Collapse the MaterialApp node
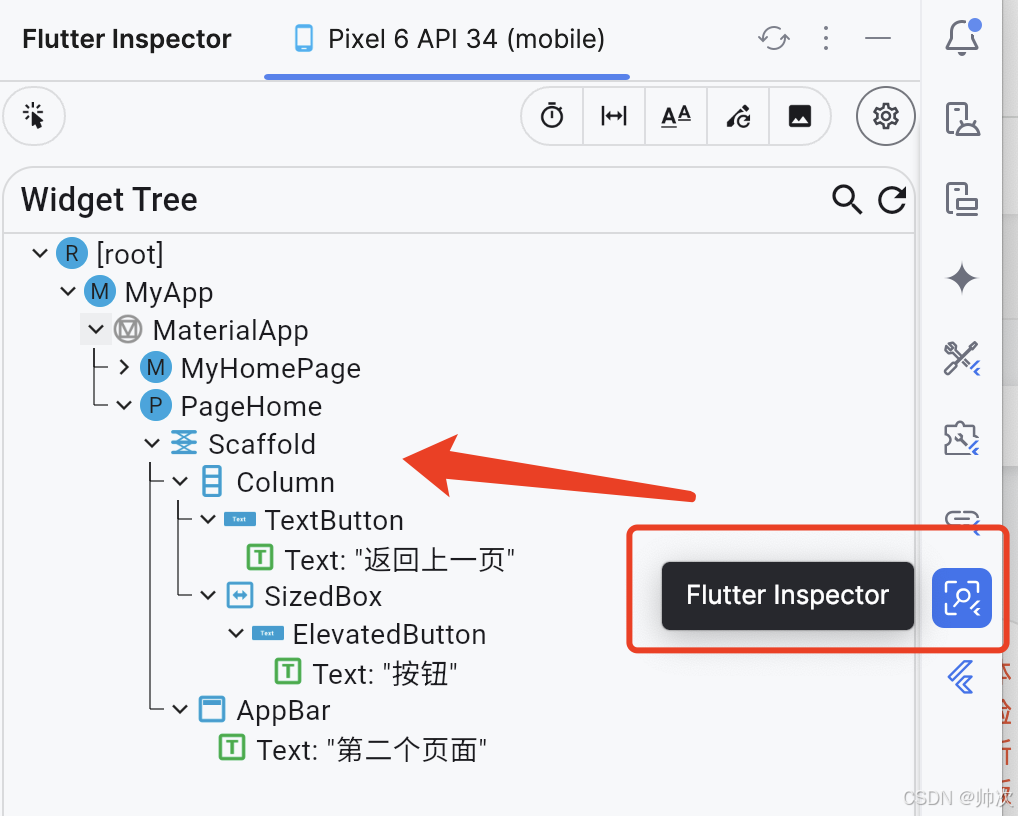Screen dimensions: 1018x816 (96, 329)
